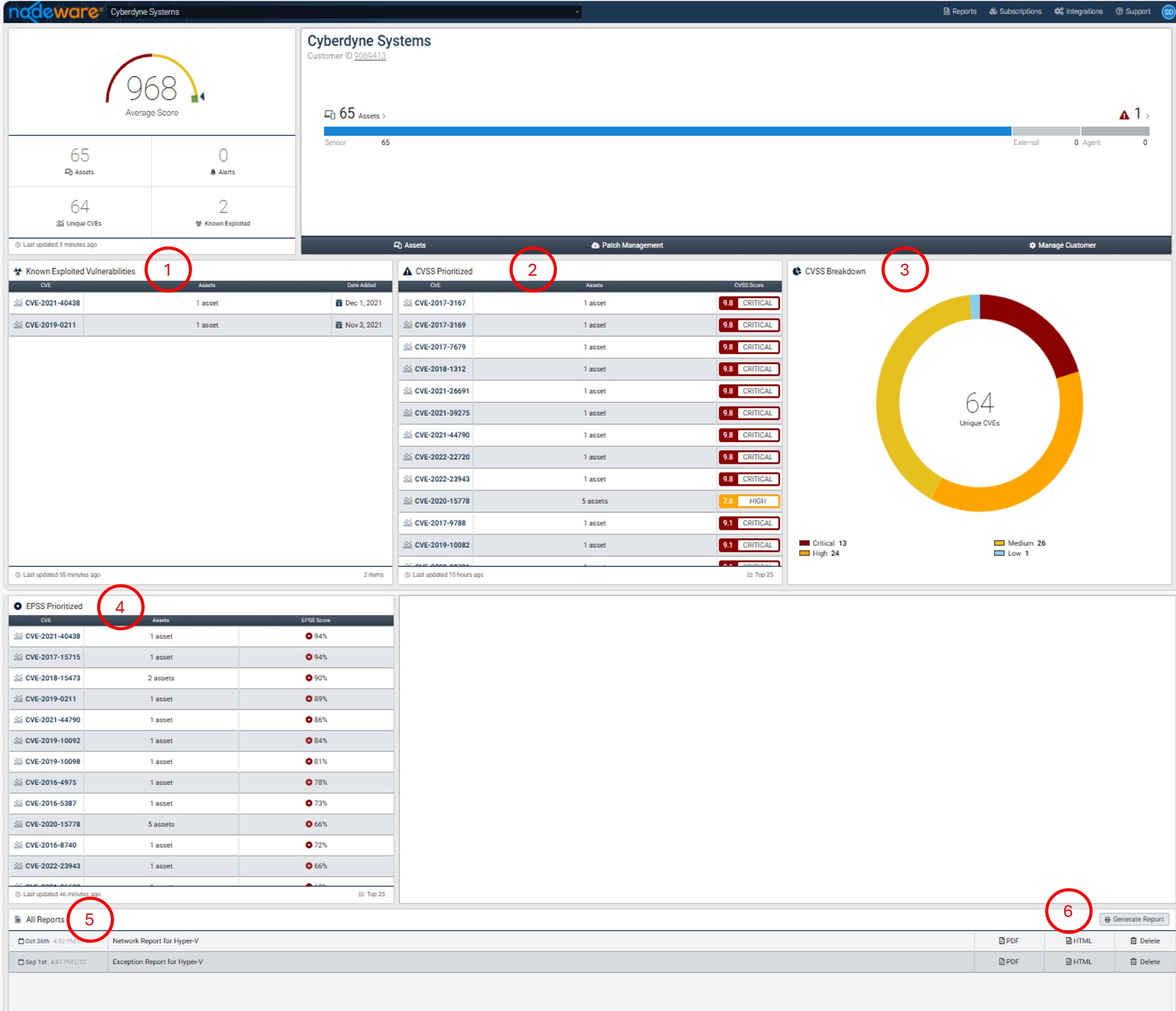Viewport: 1176px width, 1011px height.
Task: Switch to the Assets tab
Action: (x=409, y=245)
